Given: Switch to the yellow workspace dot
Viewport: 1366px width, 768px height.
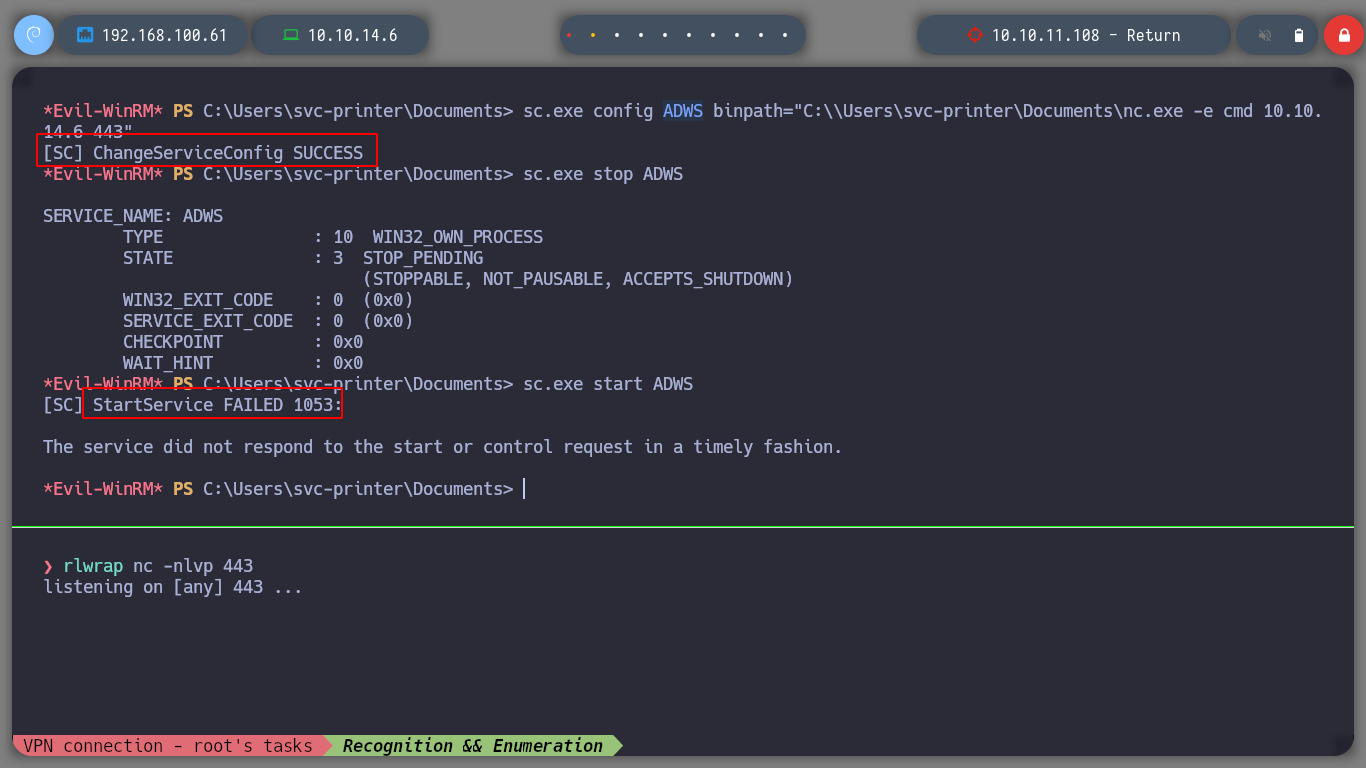Looking at the screenshot, I should point(593,35).
